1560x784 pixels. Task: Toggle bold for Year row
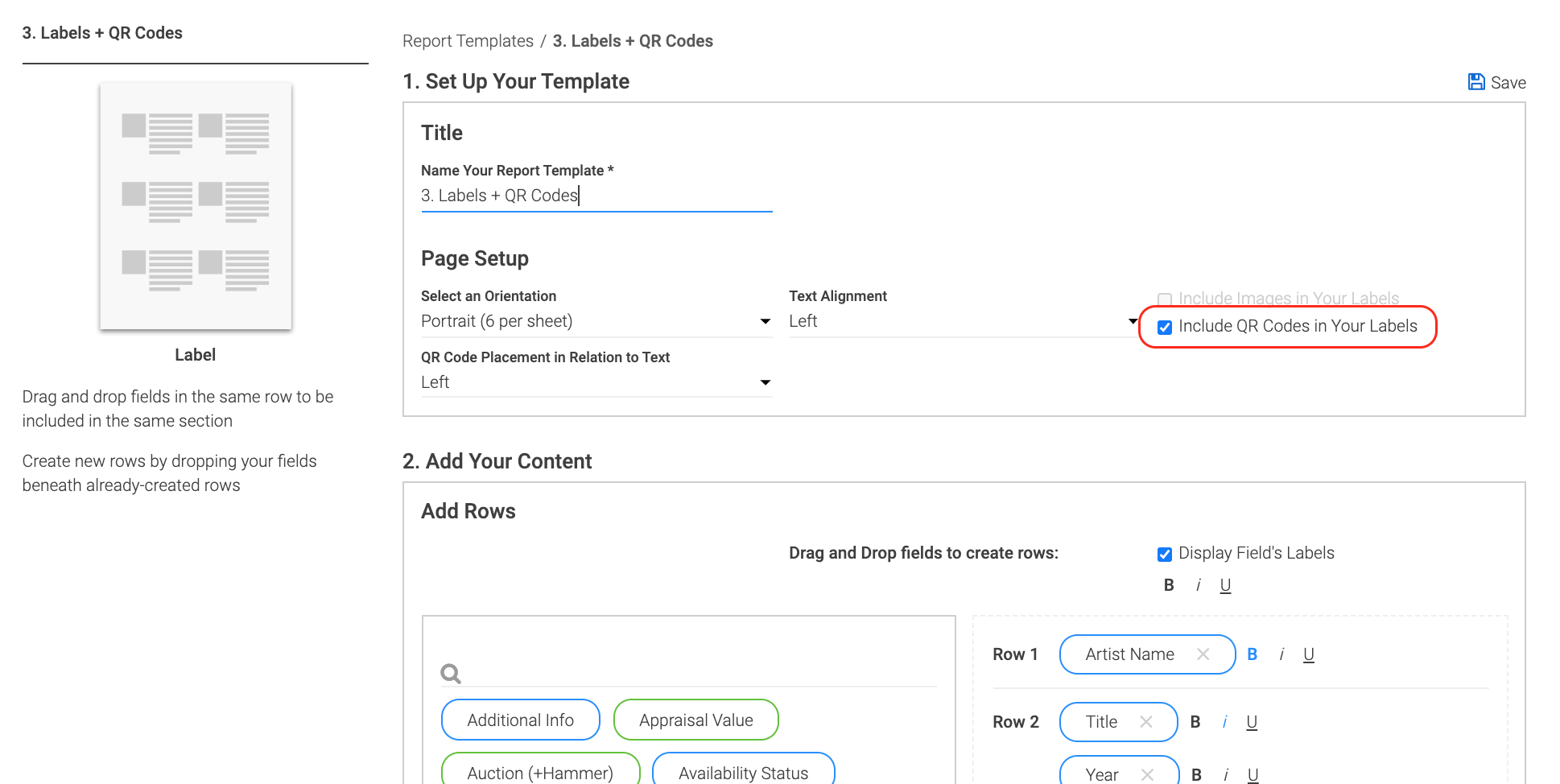[x=1196, y=774]
